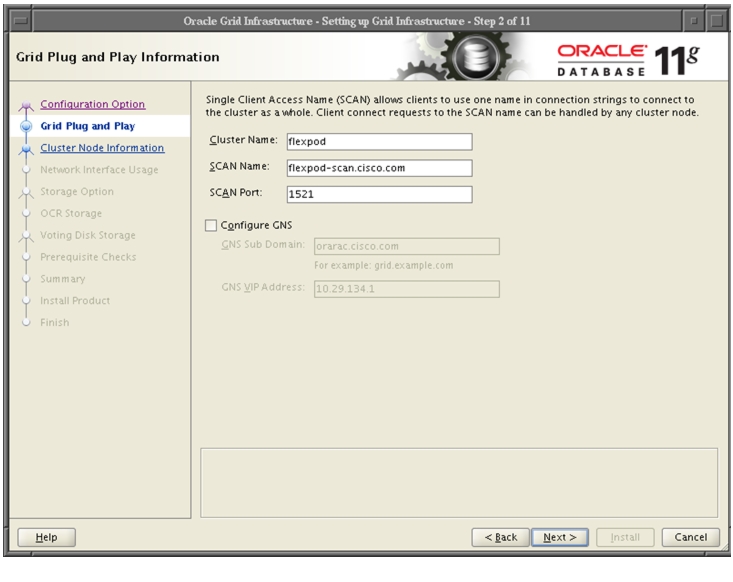
Task: Enable the Configure GNS checkbox
Action: coord(211,225)
